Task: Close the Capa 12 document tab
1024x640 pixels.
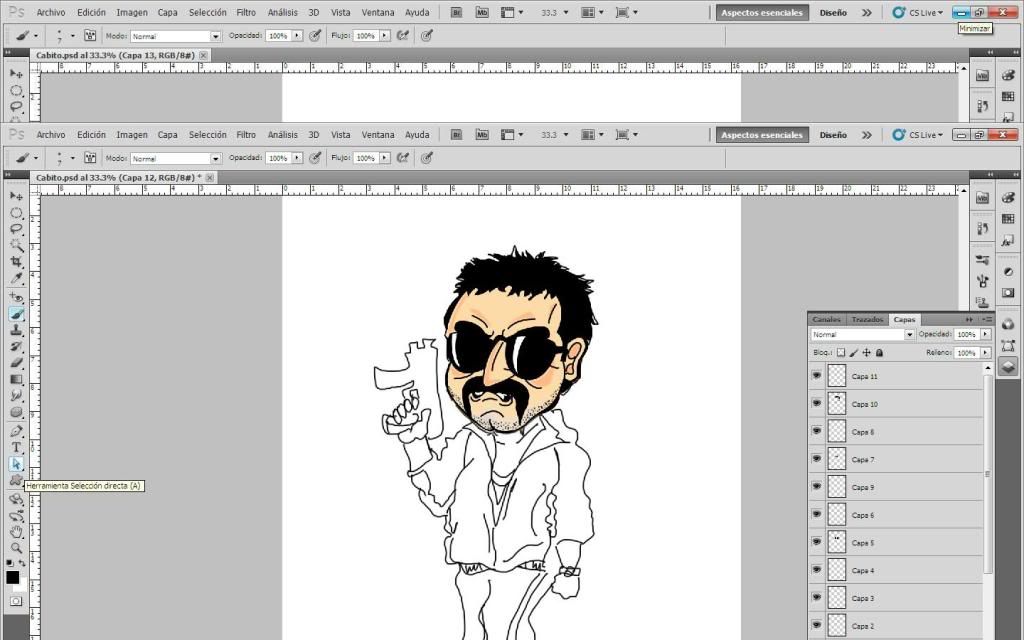Action: click(210, 178)
